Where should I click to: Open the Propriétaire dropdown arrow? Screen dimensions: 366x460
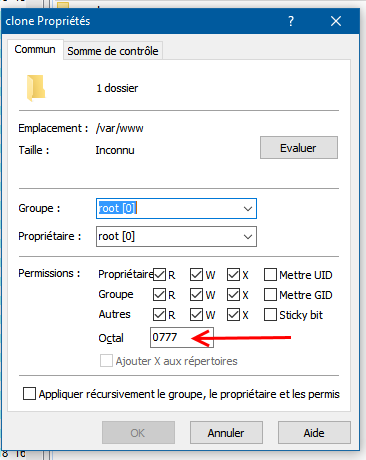[x=248, y=237]
